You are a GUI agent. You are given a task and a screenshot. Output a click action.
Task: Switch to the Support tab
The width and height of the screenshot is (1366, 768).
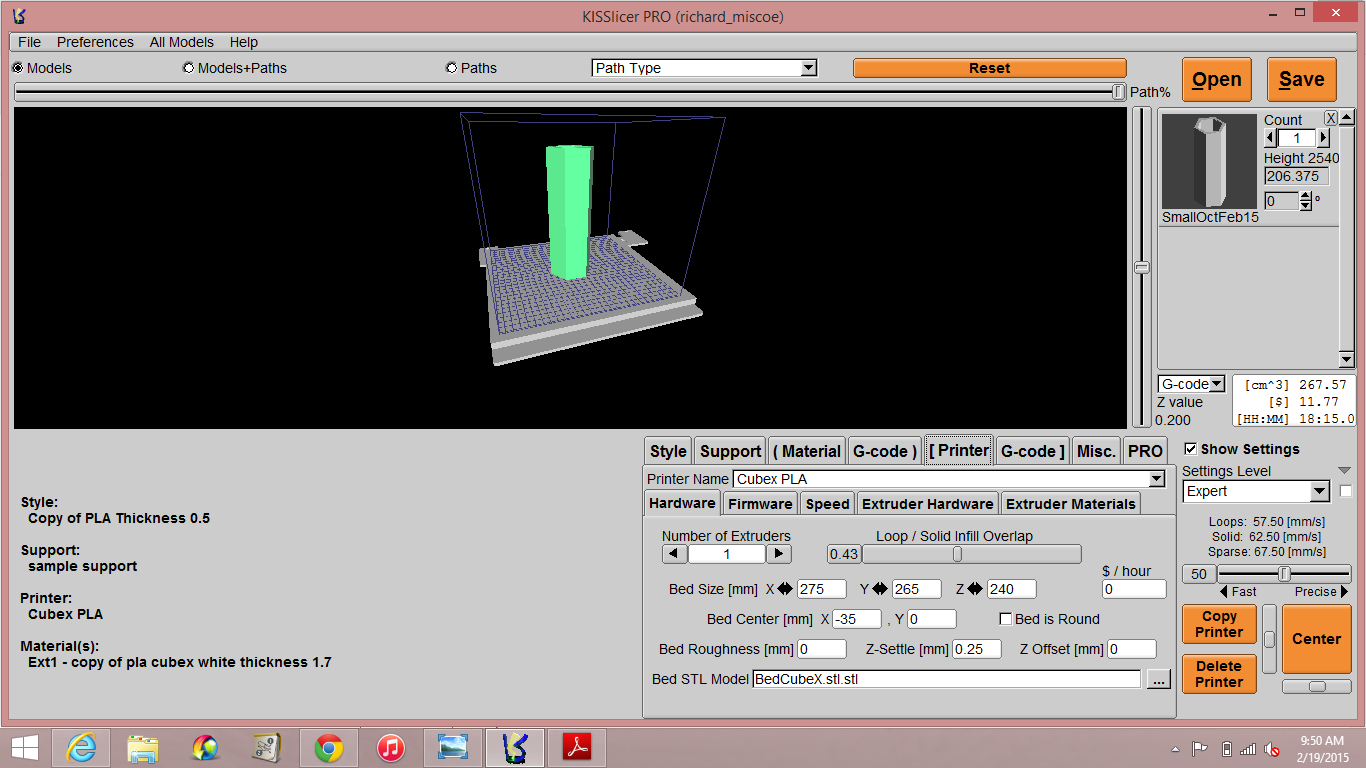(x=730, y=451)
